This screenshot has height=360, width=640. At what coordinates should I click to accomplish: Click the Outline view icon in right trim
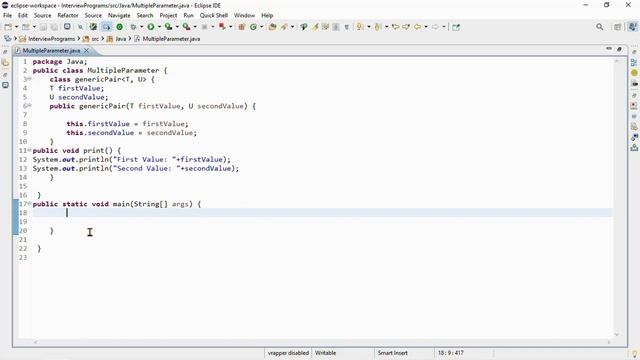click(634, 62)
